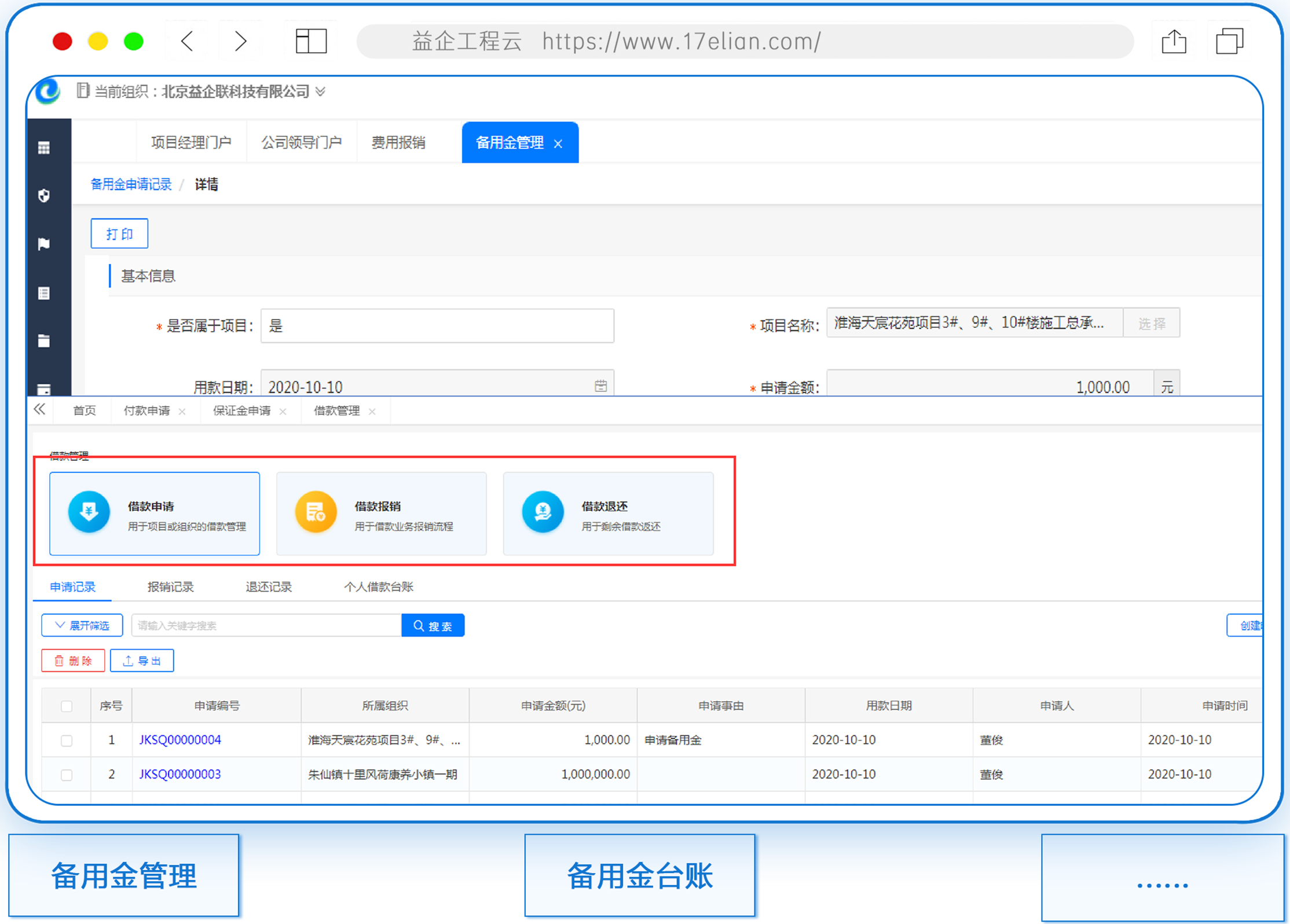Check the row for JKSQ00000004
1290x924 pixels.
click(67, 740)
